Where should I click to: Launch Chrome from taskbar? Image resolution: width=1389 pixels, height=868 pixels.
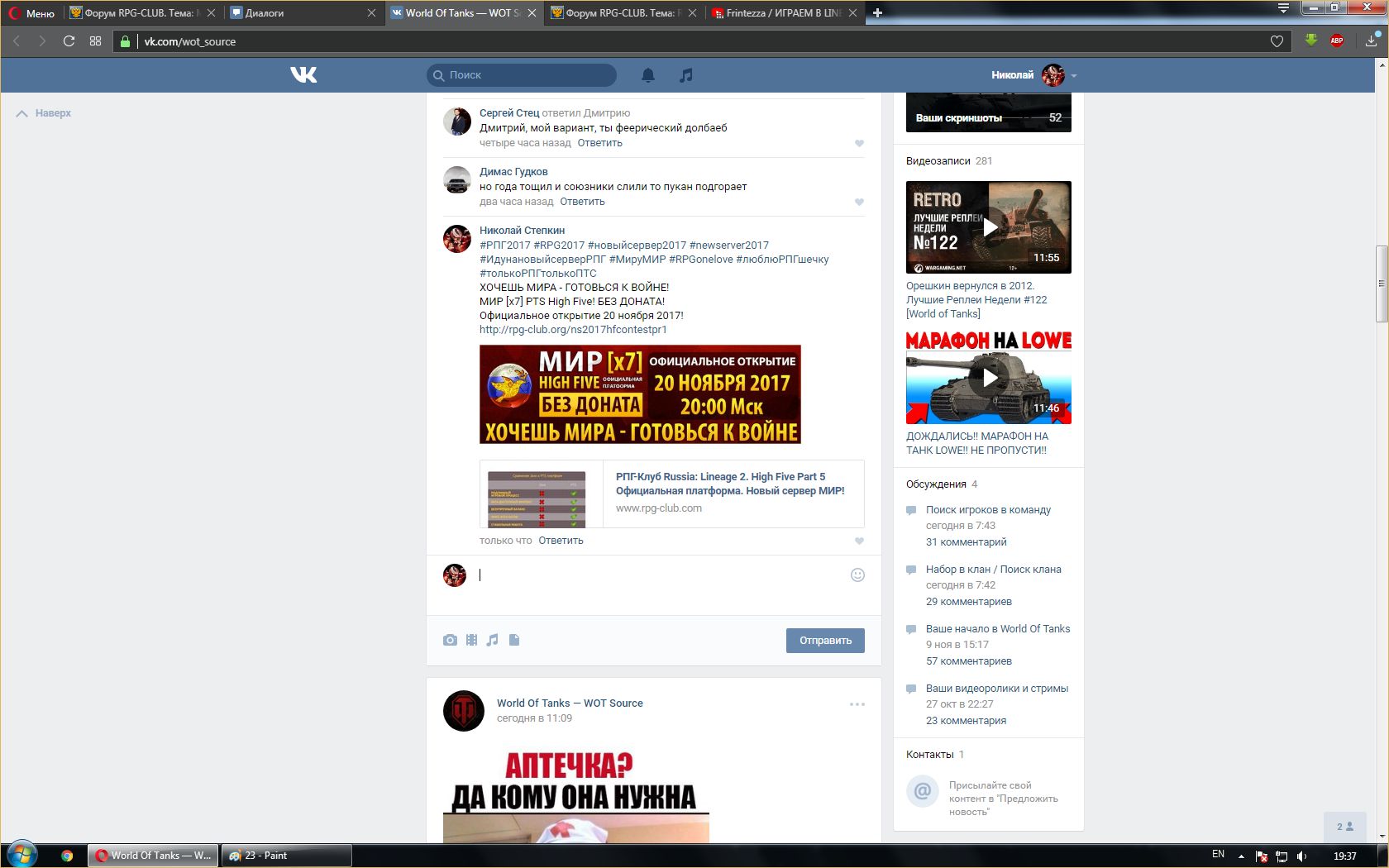pos(67,856)
